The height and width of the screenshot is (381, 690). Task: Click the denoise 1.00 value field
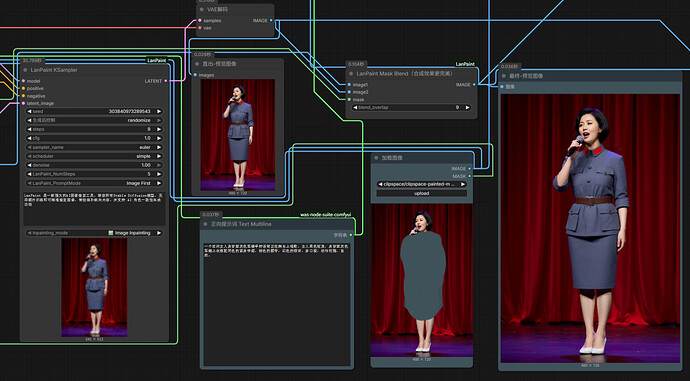pos(94,165)
